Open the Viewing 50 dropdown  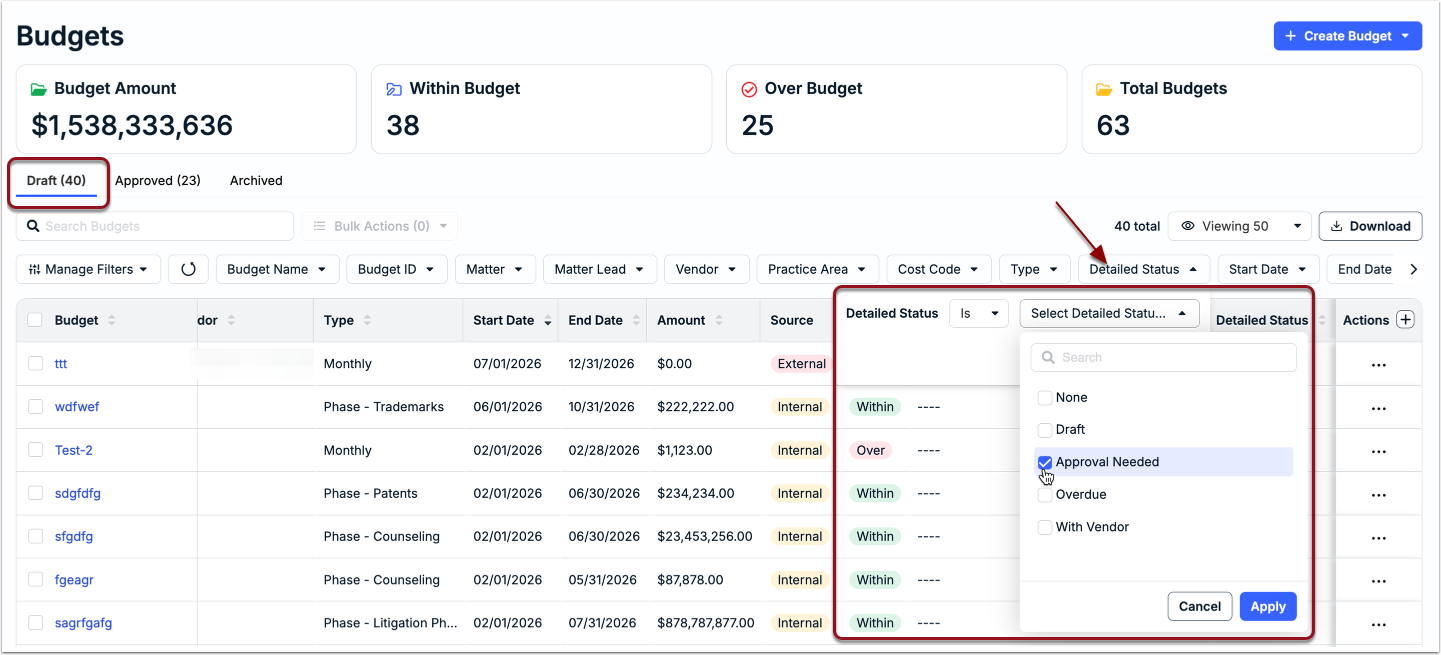pyautogui.click(x=1240, y=226)
